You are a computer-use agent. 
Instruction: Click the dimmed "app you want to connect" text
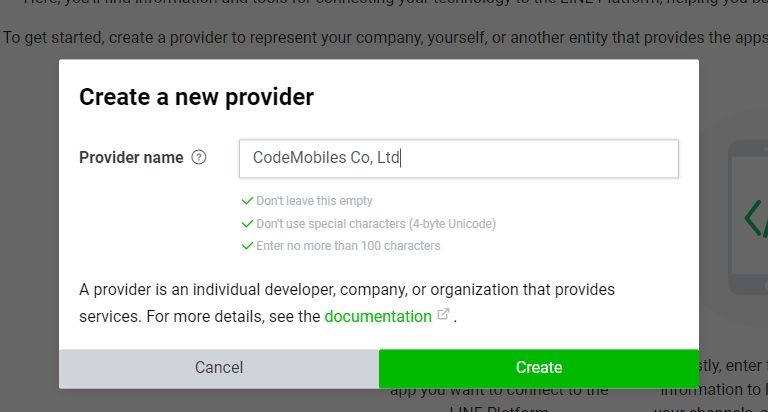pyautogui.click(x=498, y=390)
